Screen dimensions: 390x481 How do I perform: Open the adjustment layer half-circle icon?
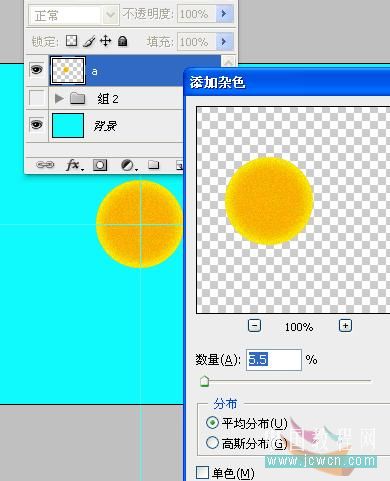(128, 165)
